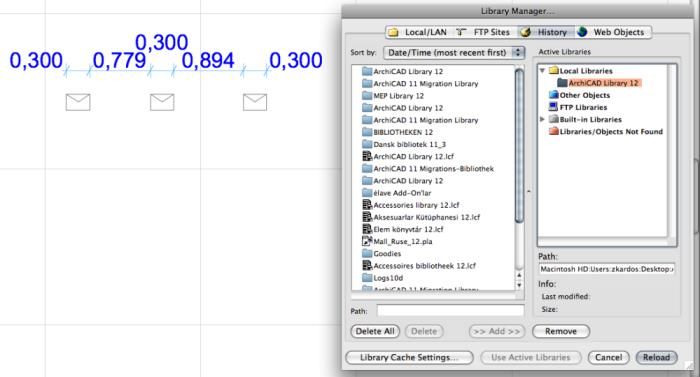Click the Other Objects icon
This screenshot has height=377, width=700.
(554, 95)
